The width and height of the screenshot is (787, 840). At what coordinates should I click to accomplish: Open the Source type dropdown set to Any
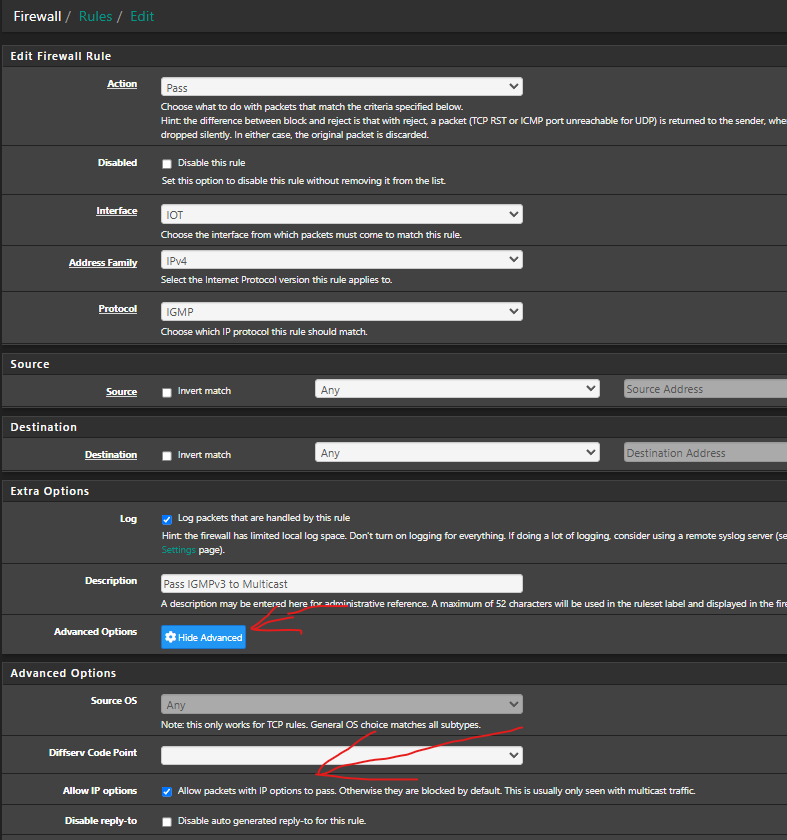(x=457, y=389)
